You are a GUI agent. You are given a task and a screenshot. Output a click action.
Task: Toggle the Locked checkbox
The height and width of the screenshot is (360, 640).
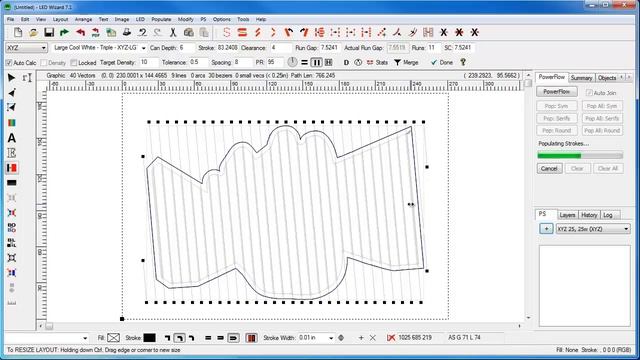(73, 63)
